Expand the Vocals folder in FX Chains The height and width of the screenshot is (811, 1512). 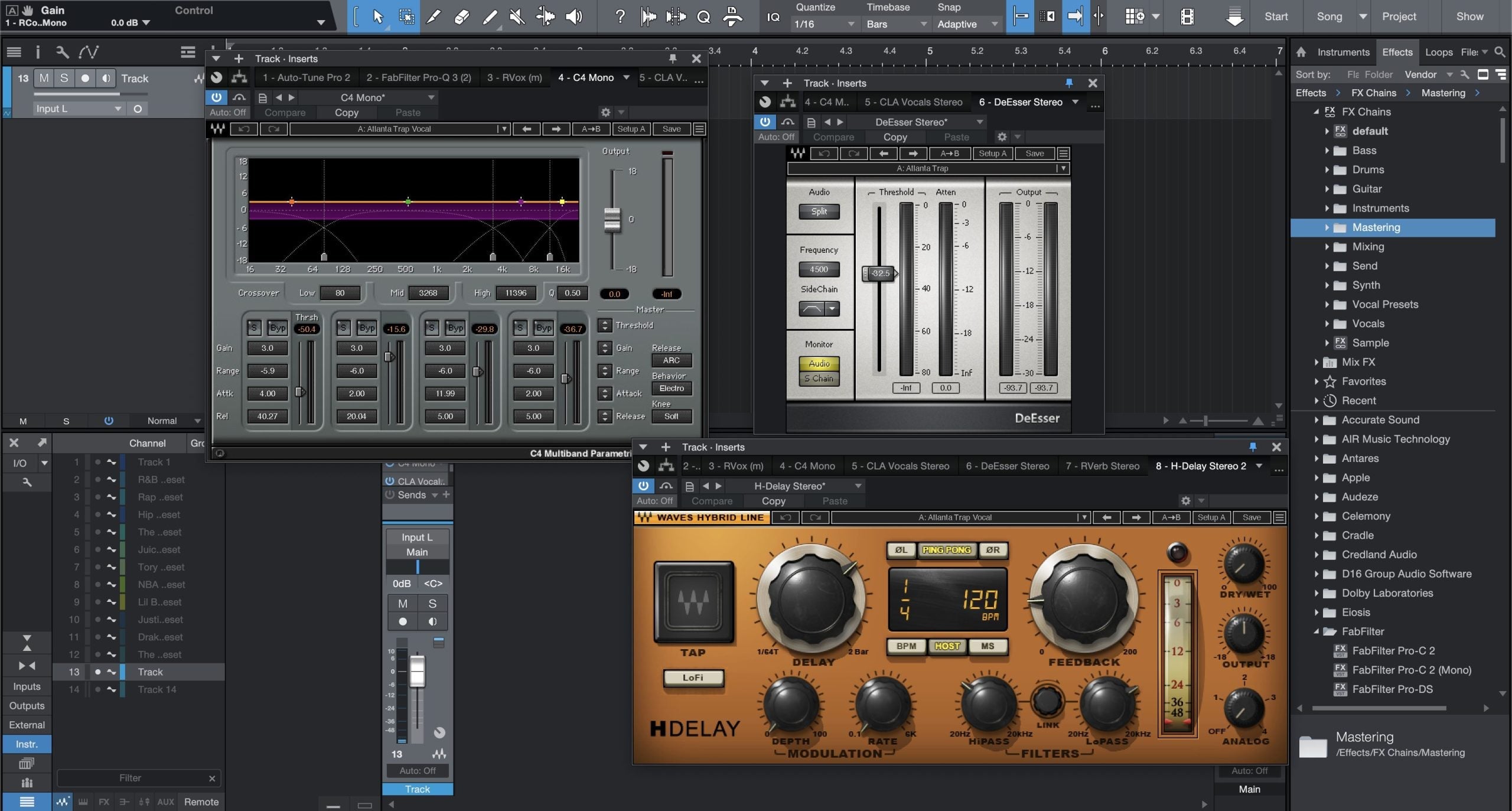1326,323
